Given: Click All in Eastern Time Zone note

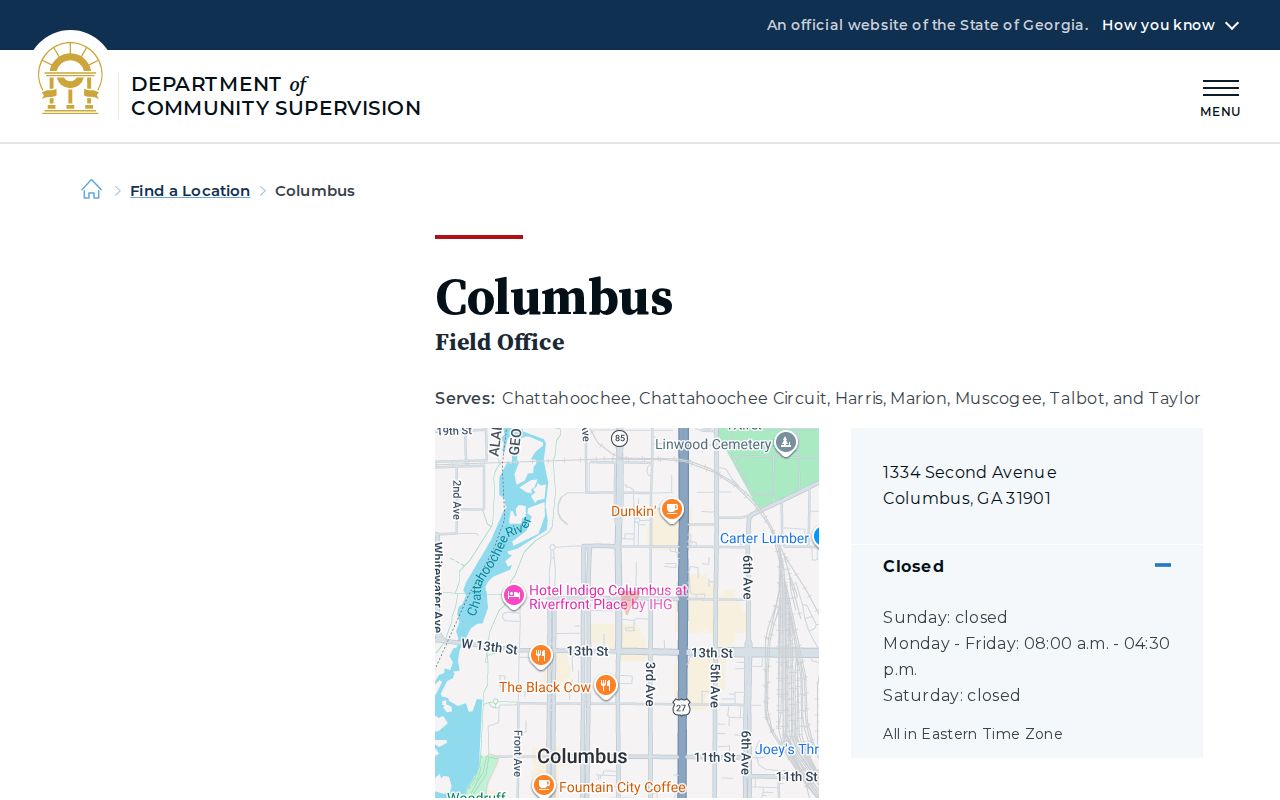Looking at the screenshot, I should [x=973, y=734].
